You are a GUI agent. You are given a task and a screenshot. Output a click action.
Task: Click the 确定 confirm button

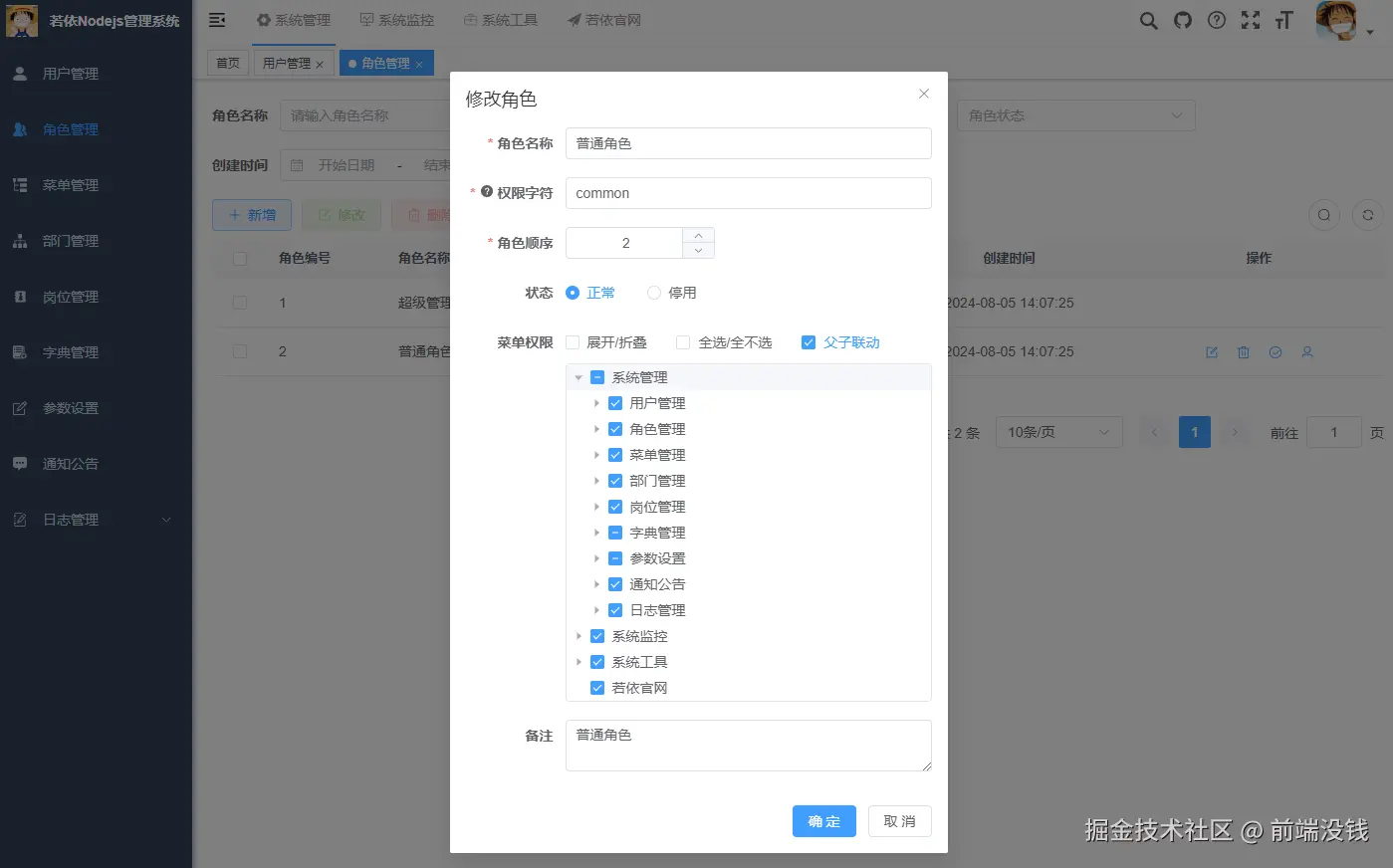coord(824,821)
